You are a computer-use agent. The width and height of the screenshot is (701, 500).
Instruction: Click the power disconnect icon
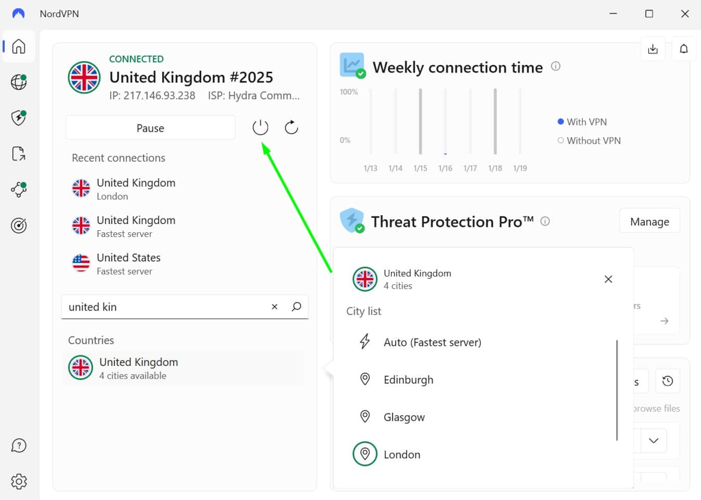(260, 128)
